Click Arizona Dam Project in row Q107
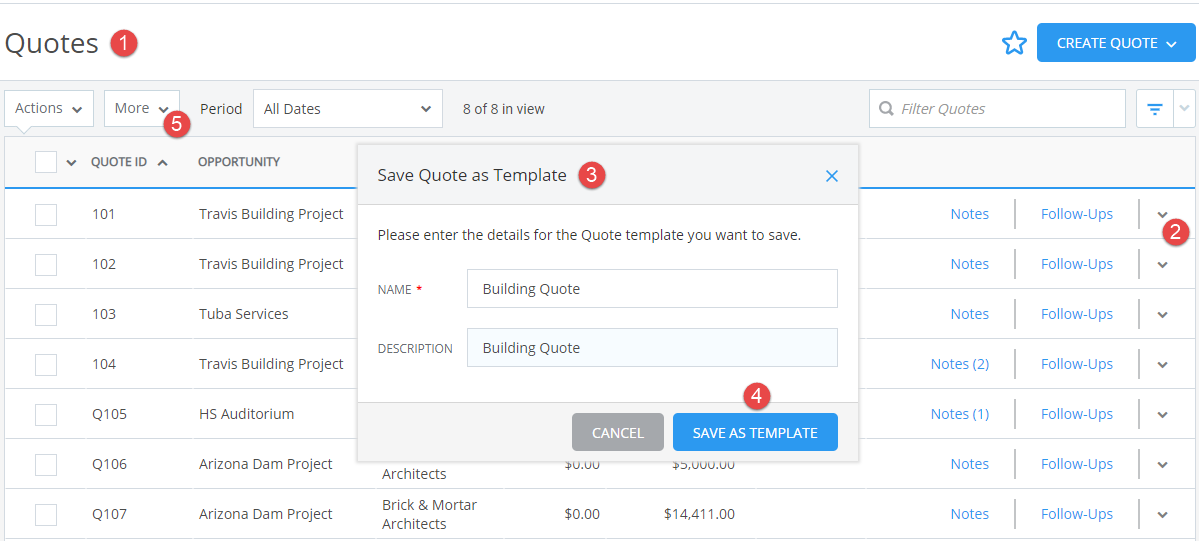 pyautogui.click(x=265, y=514)
